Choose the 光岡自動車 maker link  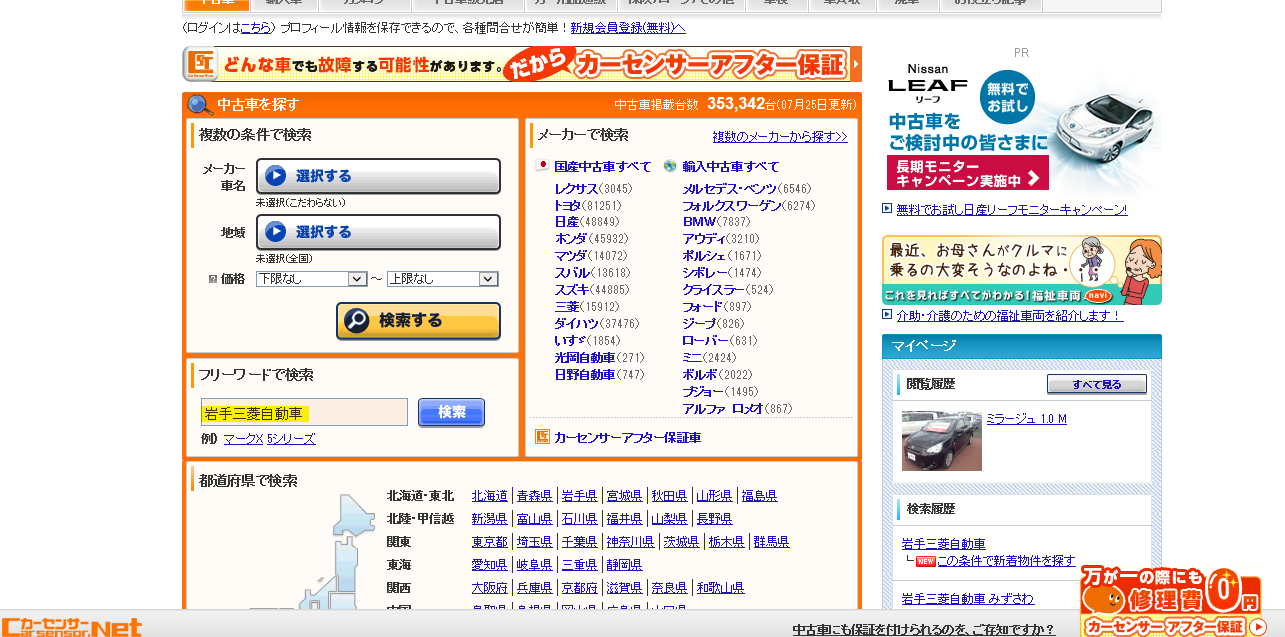pos(584,357)
